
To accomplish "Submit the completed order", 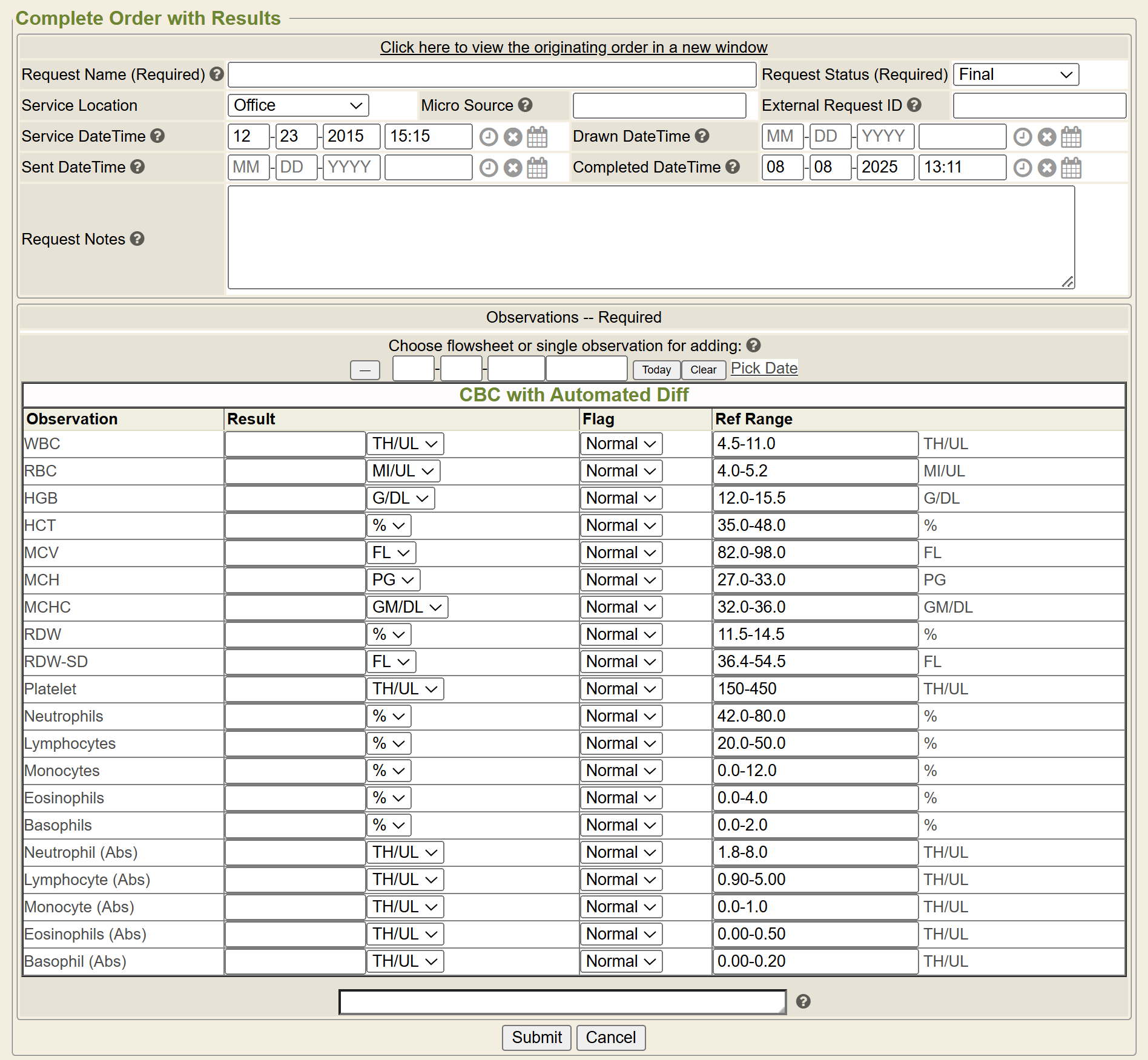I will (536, 1037).
